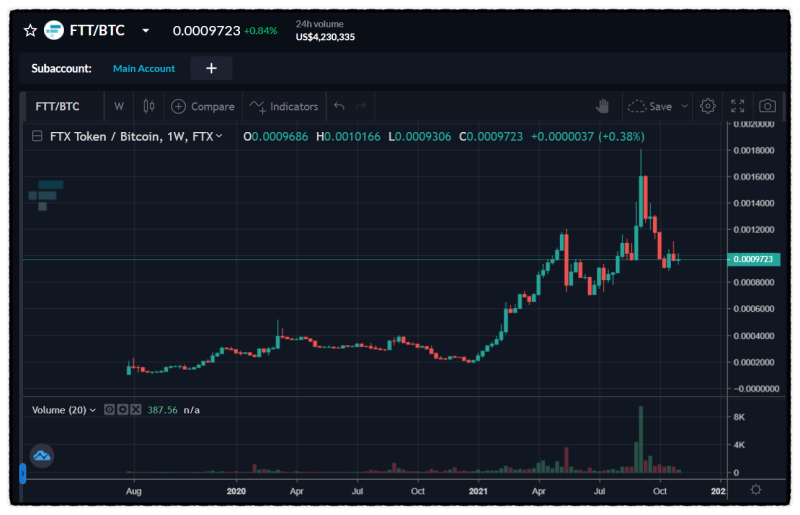Click the +0.84% change percentage

coord(260,31)
